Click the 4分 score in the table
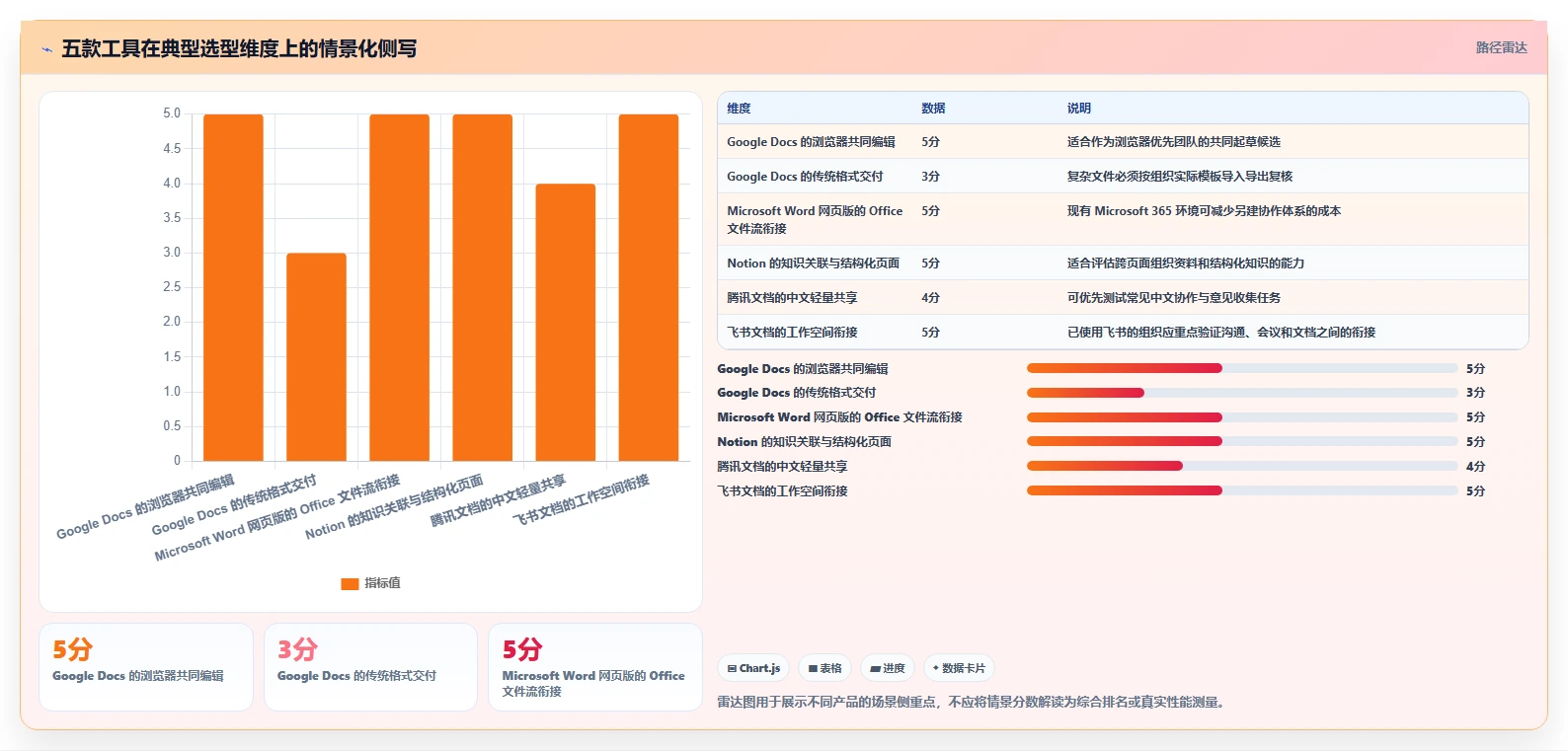1568x751 pixels. tap(930, 298)
